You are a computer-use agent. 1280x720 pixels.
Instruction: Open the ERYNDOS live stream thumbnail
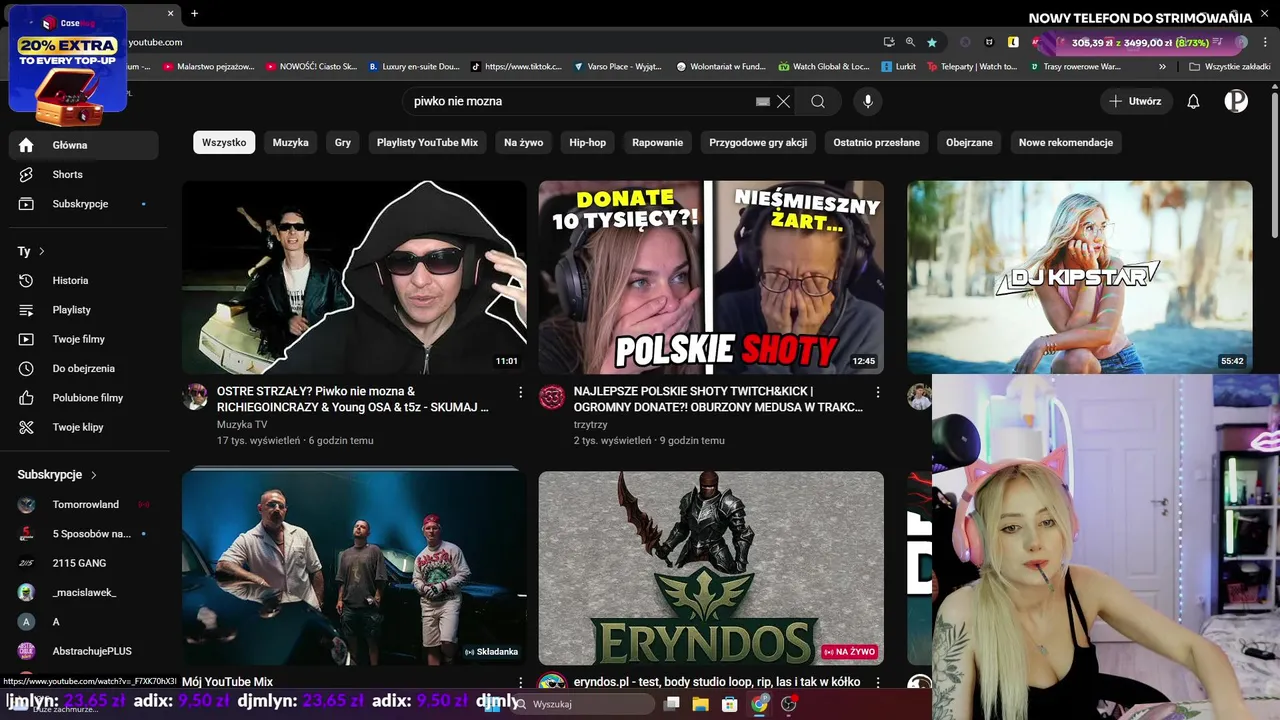click(x=711, y=568)
